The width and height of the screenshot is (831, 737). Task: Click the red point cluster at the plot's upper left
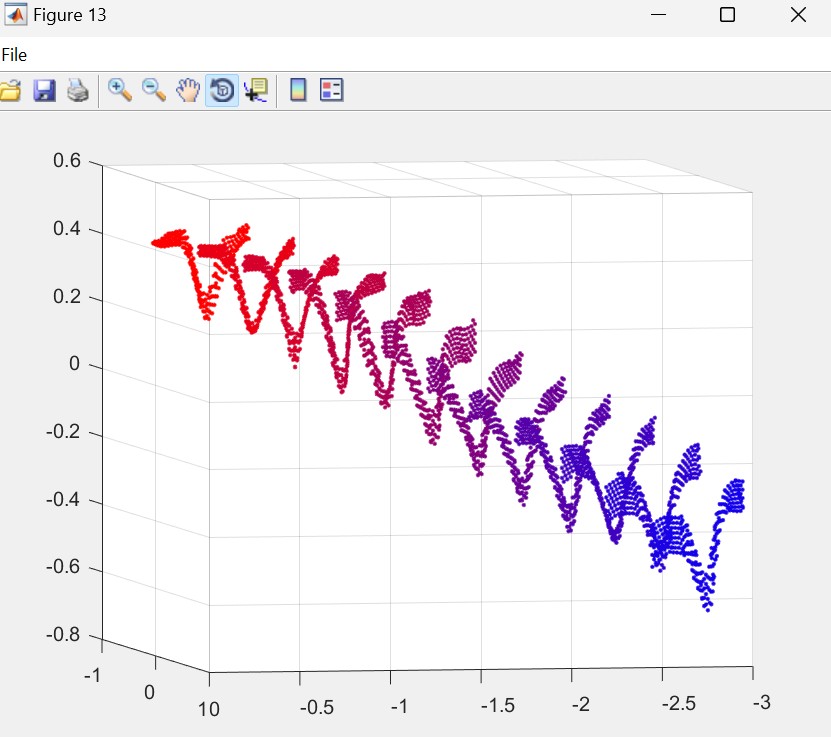click(170, 239)
